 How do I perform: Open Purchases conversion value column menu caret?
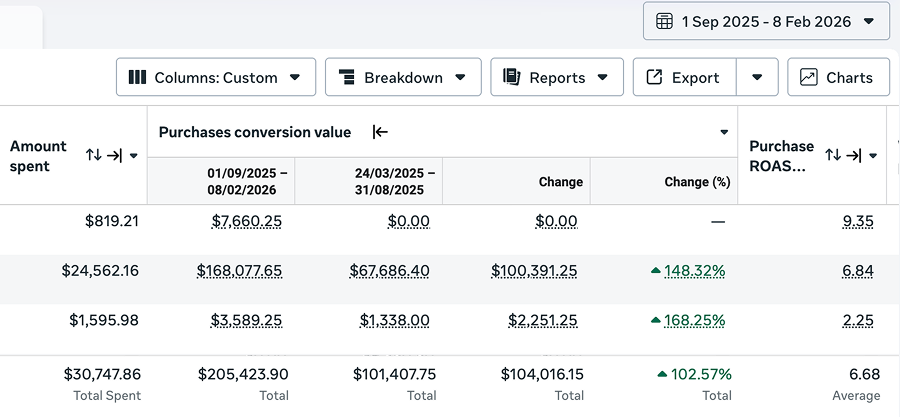point(724,132)
